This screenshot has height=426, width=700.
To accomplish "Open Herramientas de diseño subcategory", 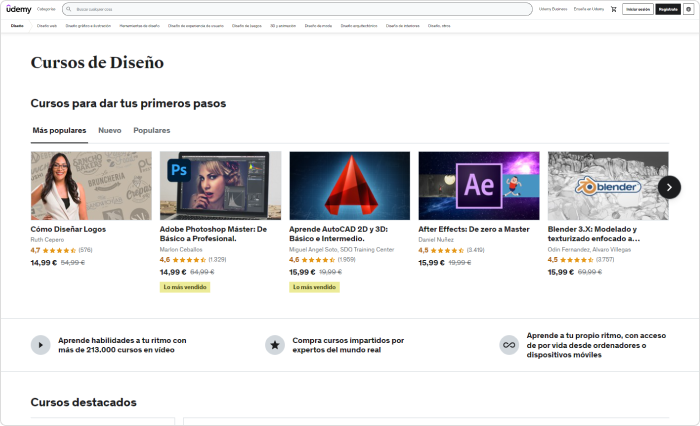I will (139, 26).
